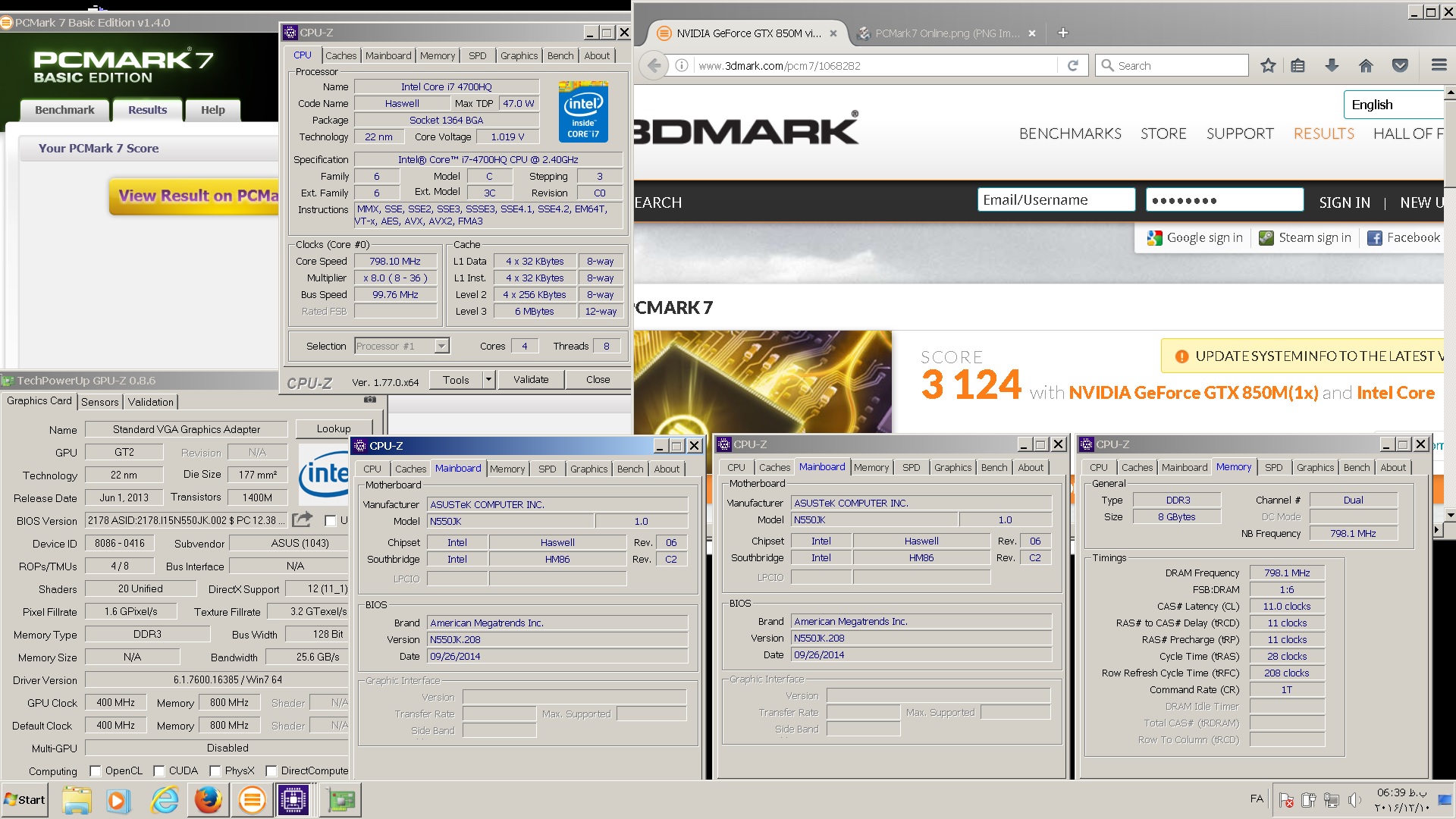
Task: Toggle the UEFI checkbox in GPU-Z
Action: [x=330, y=520]
